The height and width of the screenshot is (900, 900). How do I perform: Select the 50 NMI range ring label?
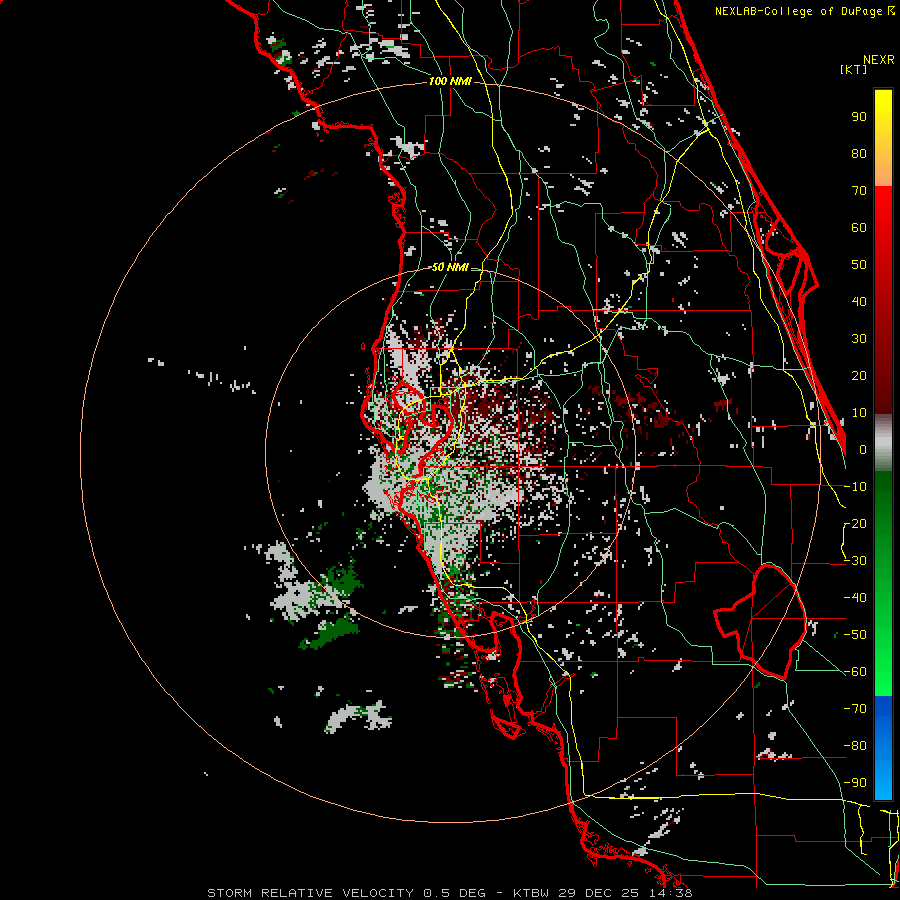click(x=450, y=267)
